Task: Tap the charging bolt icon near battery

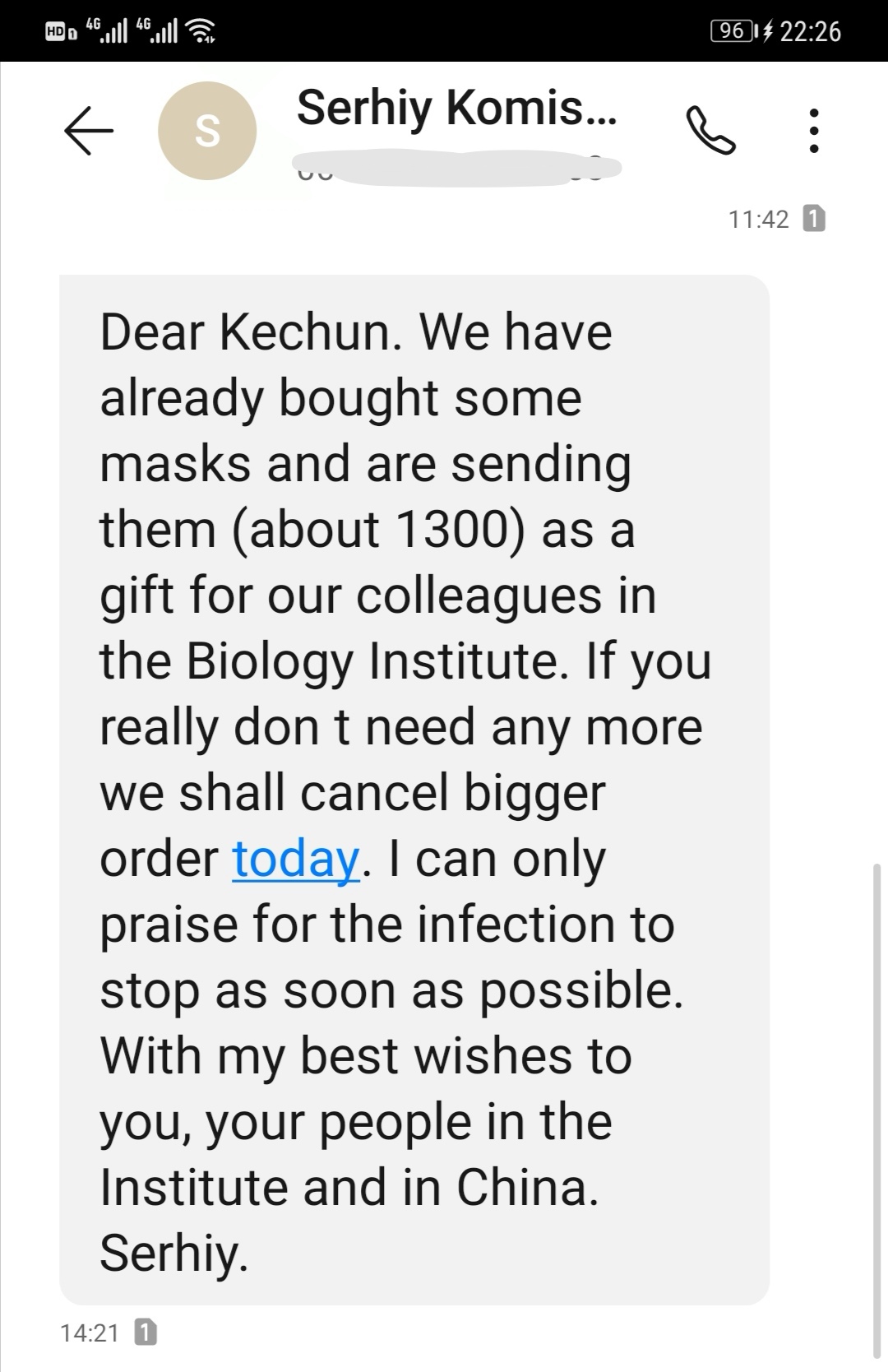Action: tap(767, 31)
